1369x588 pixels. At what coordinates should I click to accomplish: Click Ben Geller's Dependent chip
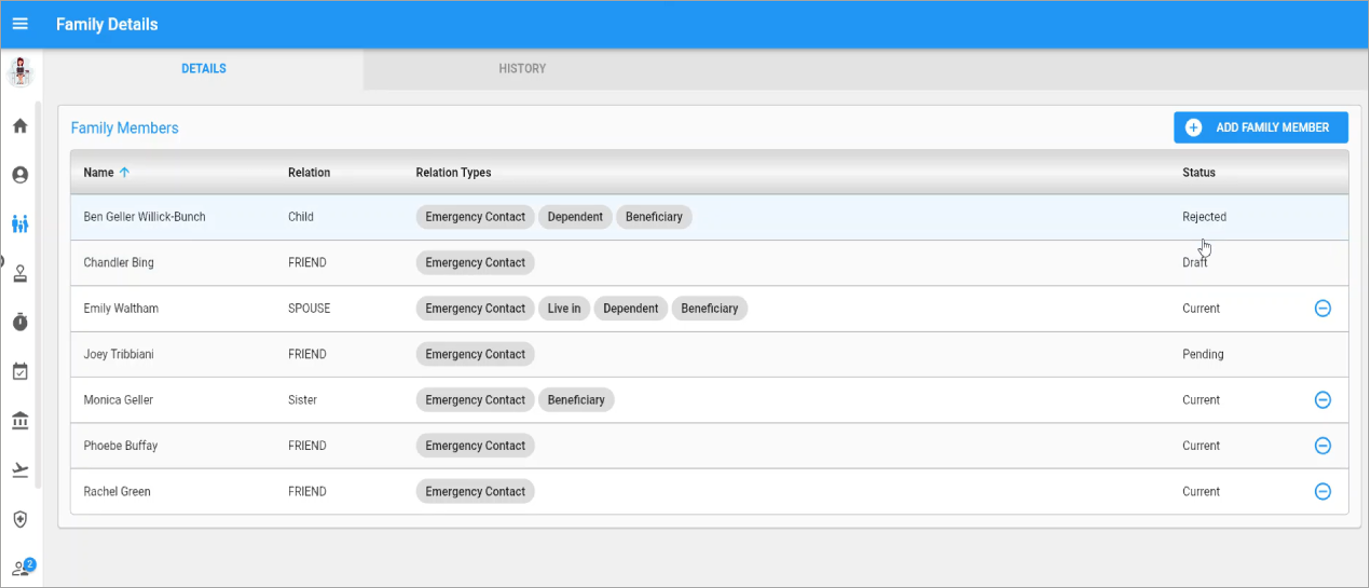click(x=575, y=217)
